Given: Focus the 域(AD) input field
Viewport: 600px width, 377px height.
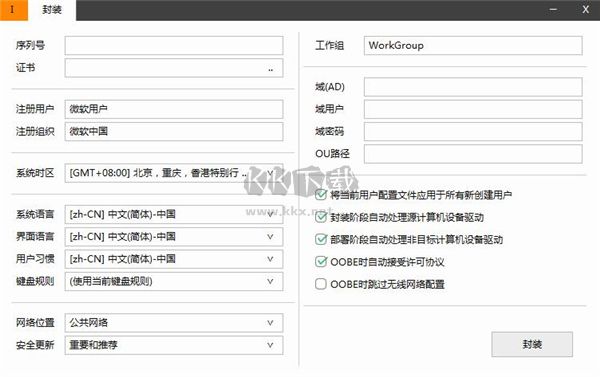Looking at the screenshot, I should [x=473, y=87].
